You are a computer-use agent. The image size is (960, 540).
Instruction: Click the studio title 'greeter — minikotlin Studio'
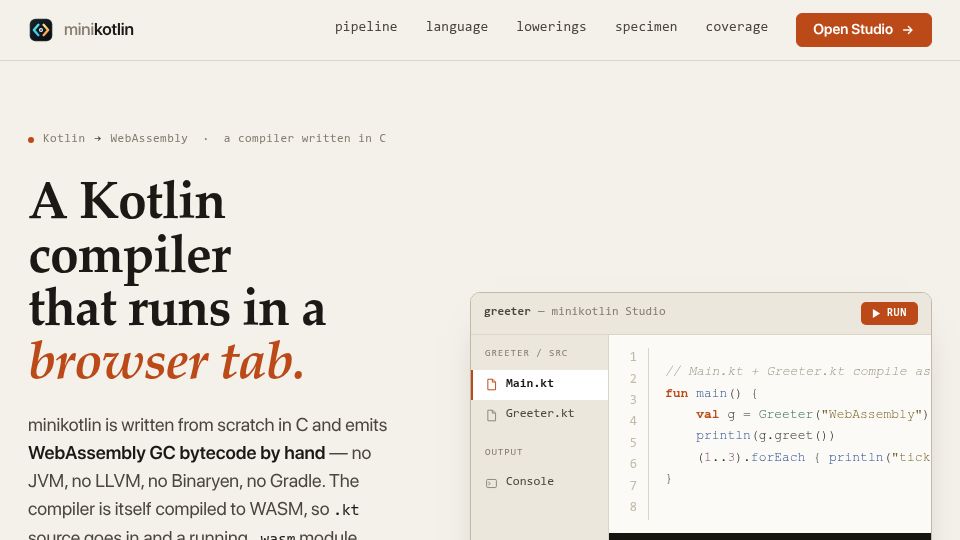[x=574, y=311]
